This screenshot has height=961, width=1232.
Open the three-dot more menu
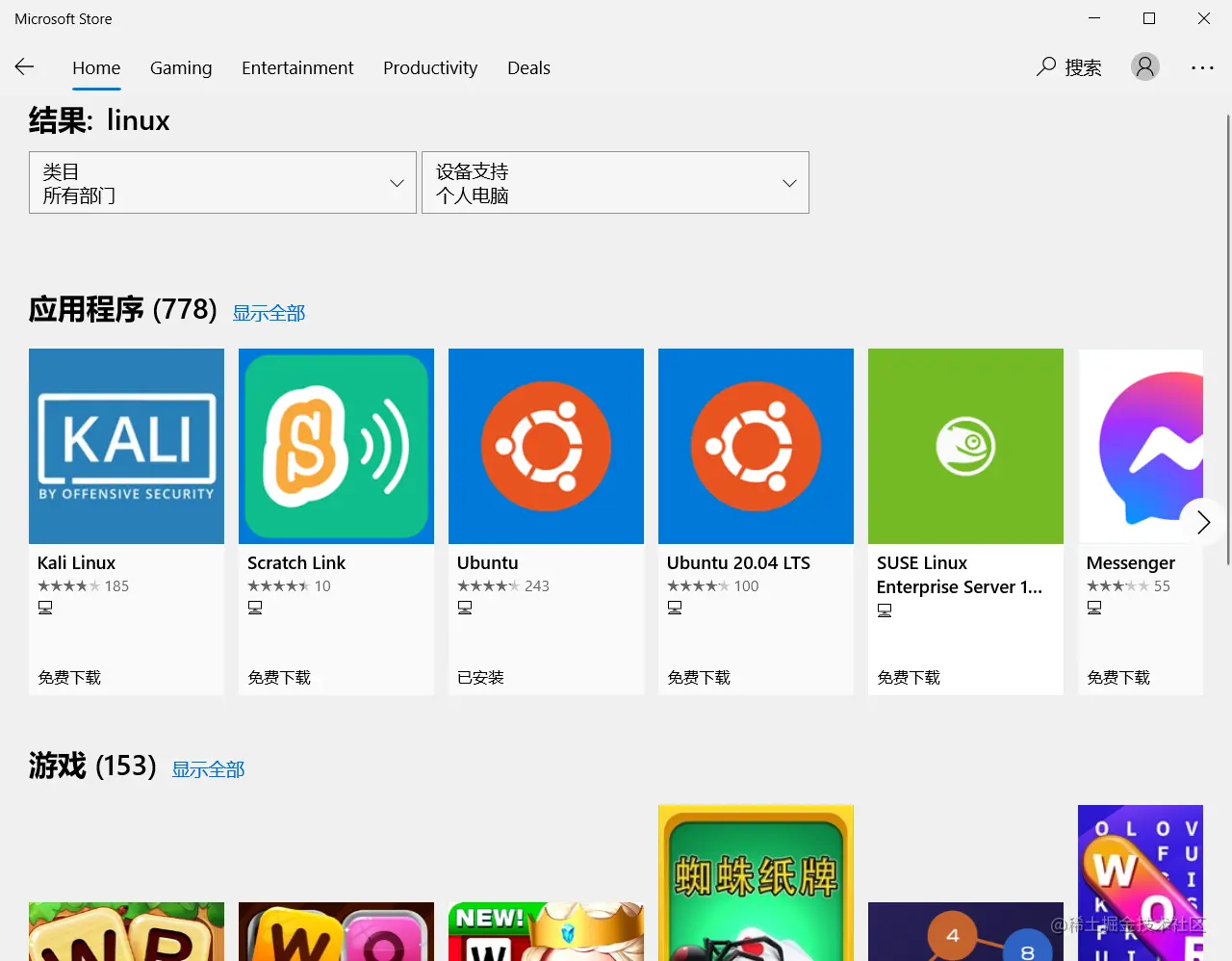pos(1202,67)
